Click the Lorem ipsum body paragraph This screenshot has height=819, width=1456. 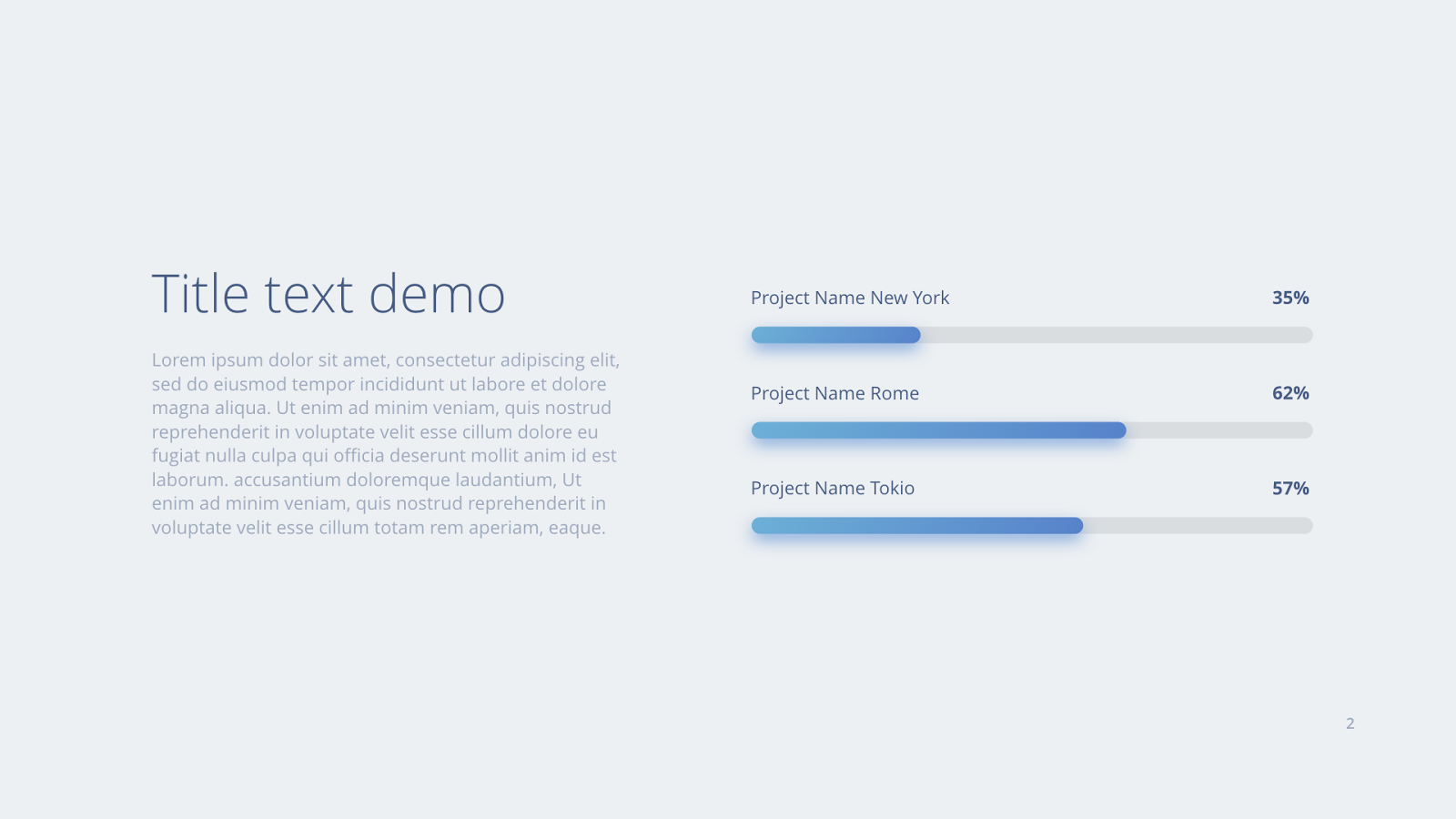point(386,443)
